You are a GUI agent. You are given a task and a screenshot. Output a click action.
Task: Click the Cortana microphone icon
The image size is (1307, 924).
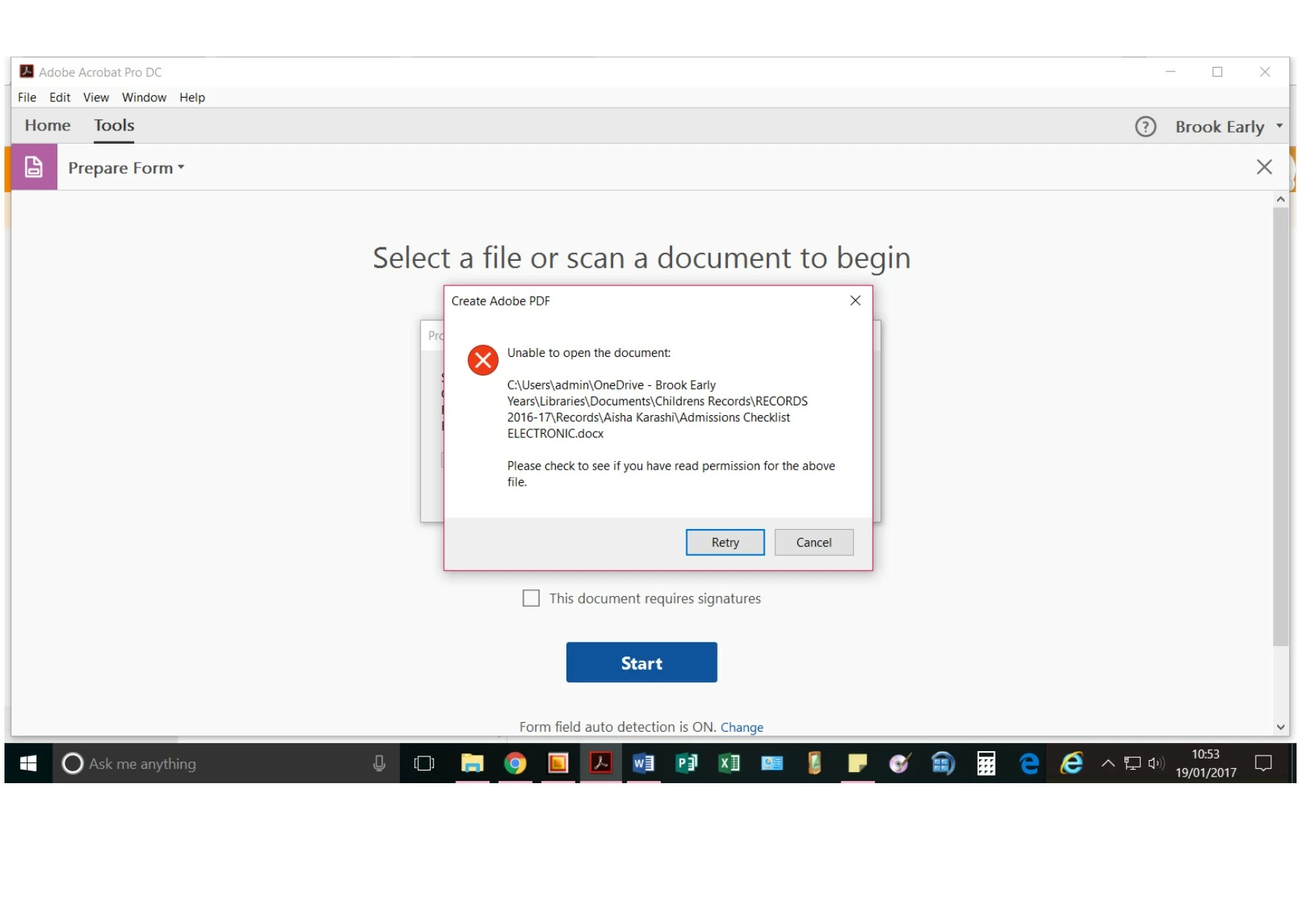click(x=379, y=763)
